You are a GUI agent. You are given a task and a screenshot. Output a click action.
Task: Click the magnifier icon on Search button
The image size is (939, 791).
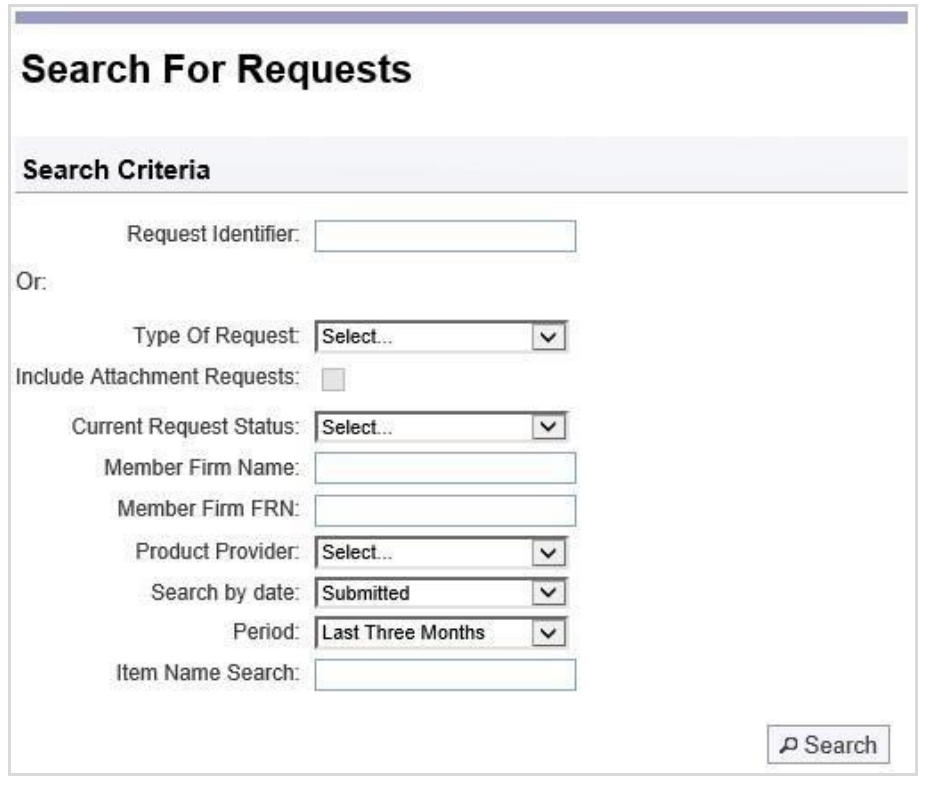(788, 744)
